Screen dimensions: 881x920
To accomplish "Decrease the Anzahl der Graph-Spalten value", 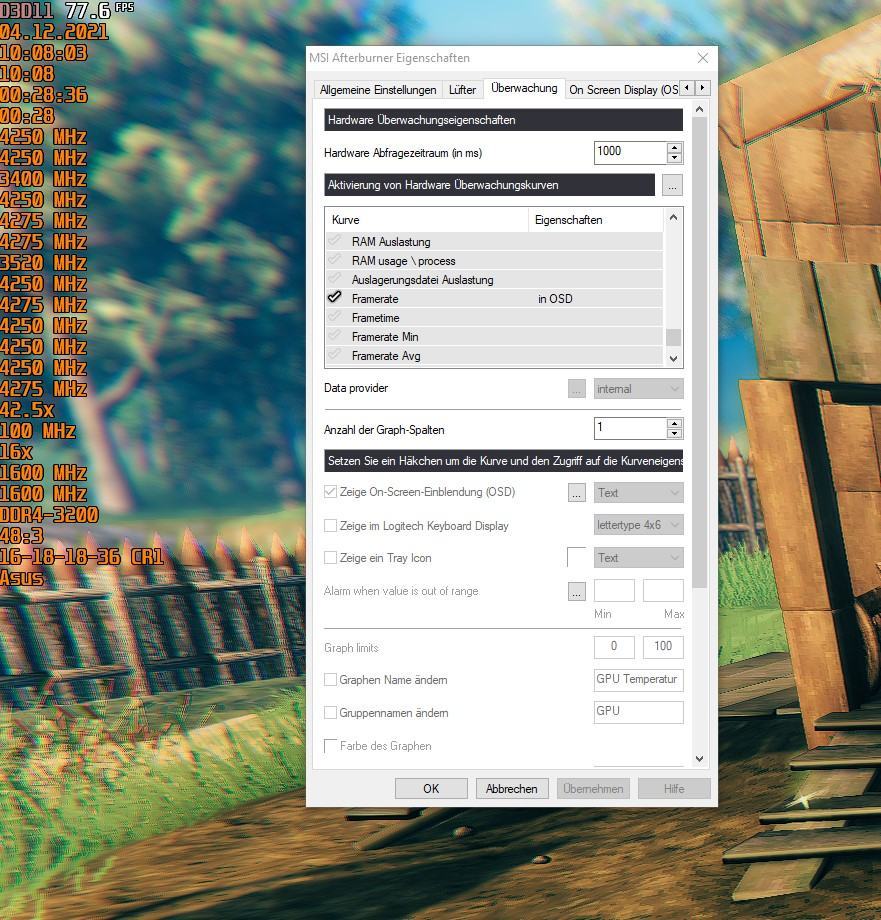I will tap(675, 434).
